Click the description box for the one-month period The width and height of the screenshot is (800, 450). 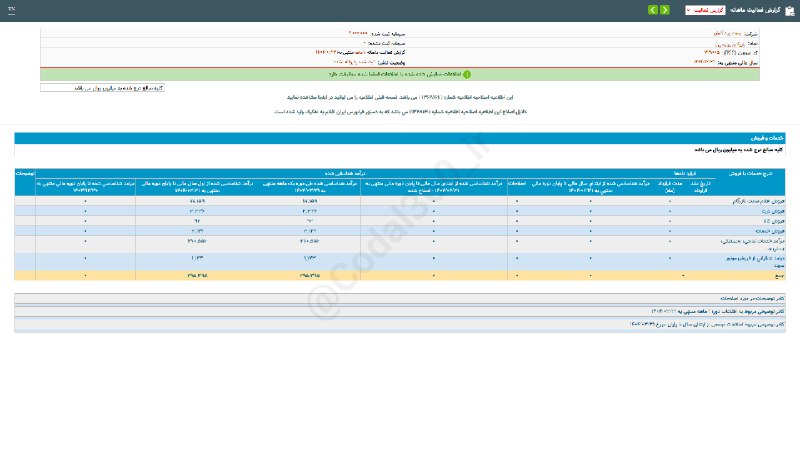399,311
